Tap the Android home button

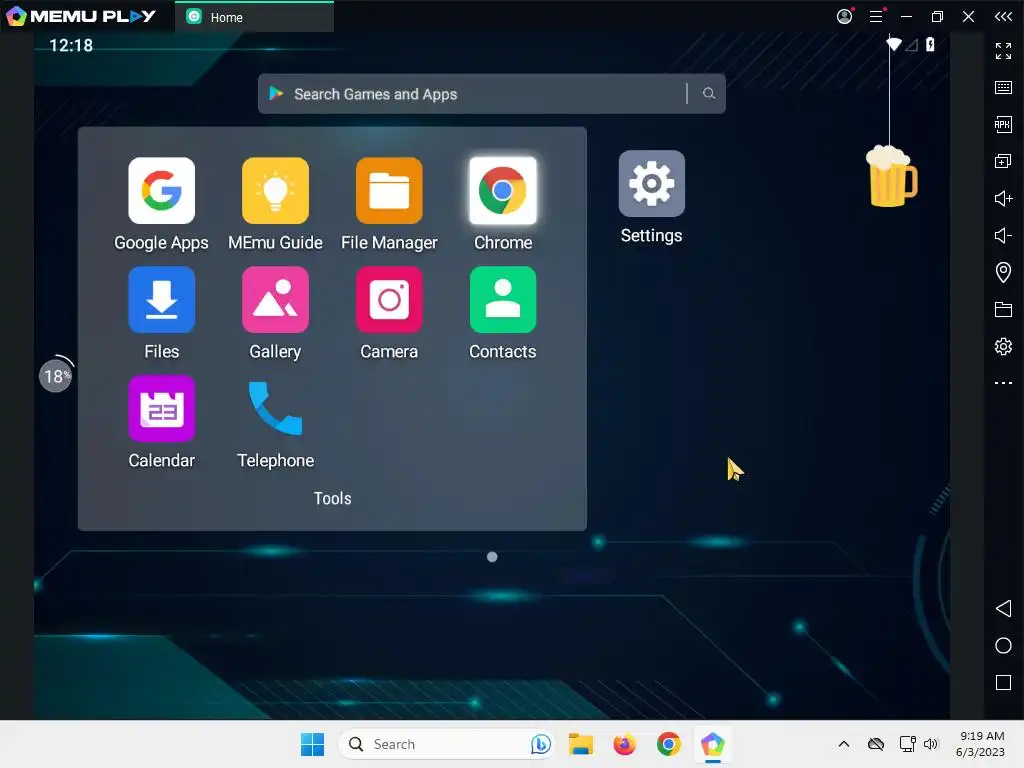click(1003, 645)
